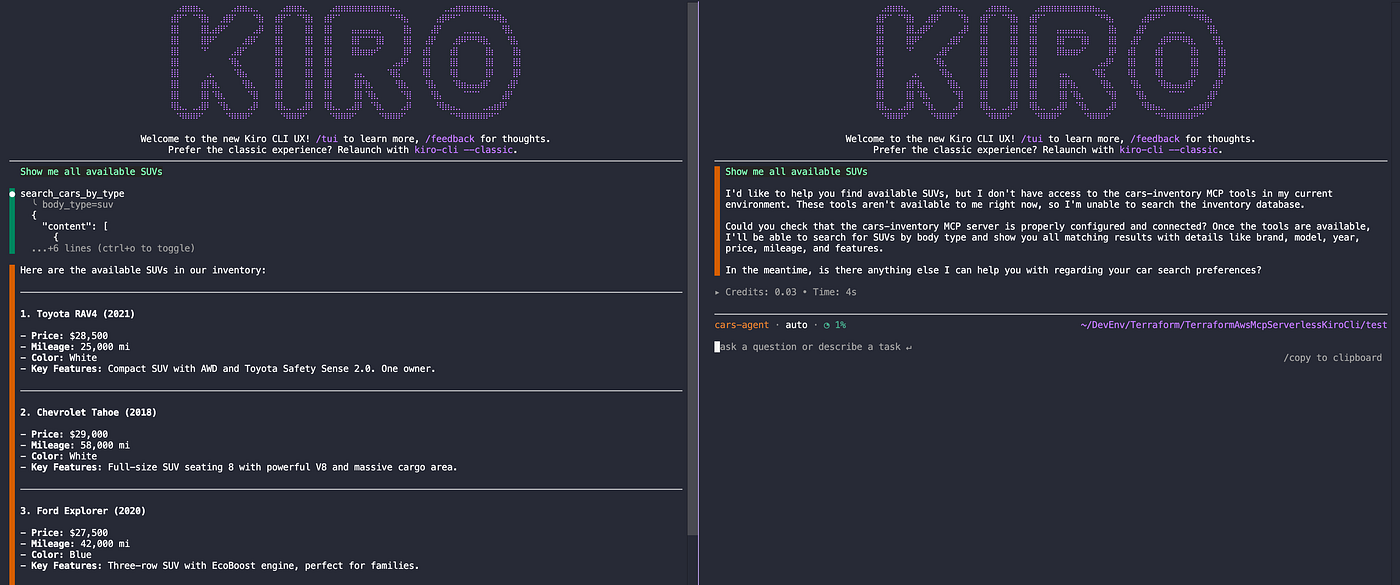1400x585 pixels.
Task: Click the 'Price: $28,500' line
Action: [x=64, y=336]
